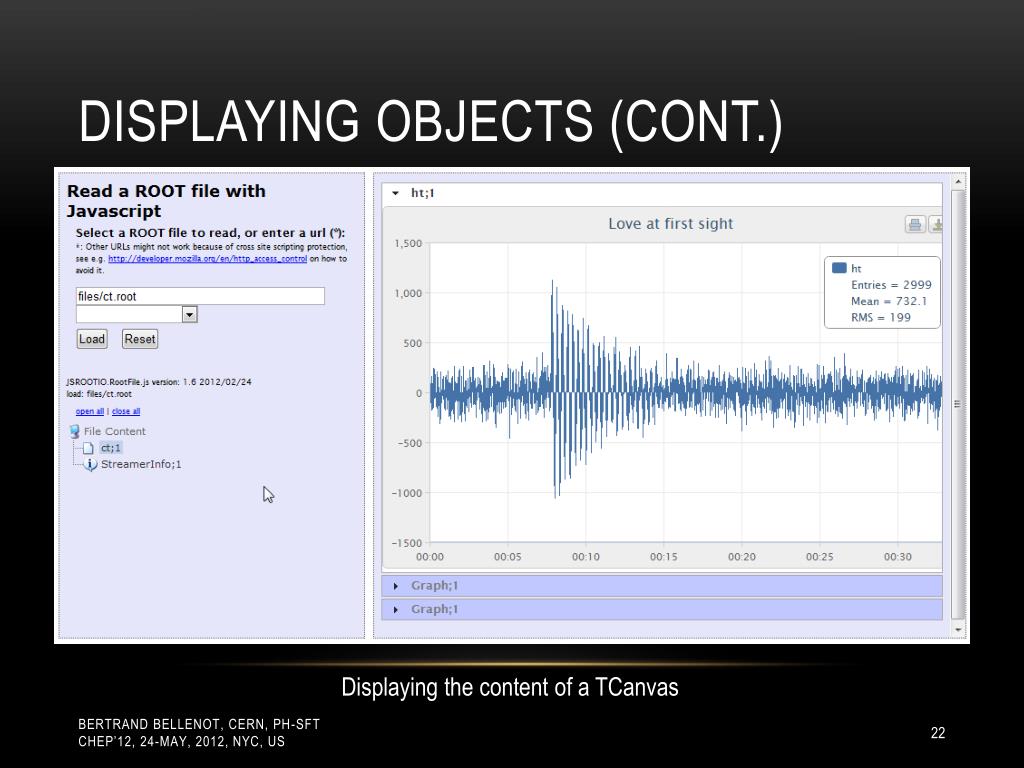
Task: Click the -1000 y-axis label
Action: point(407,493)
